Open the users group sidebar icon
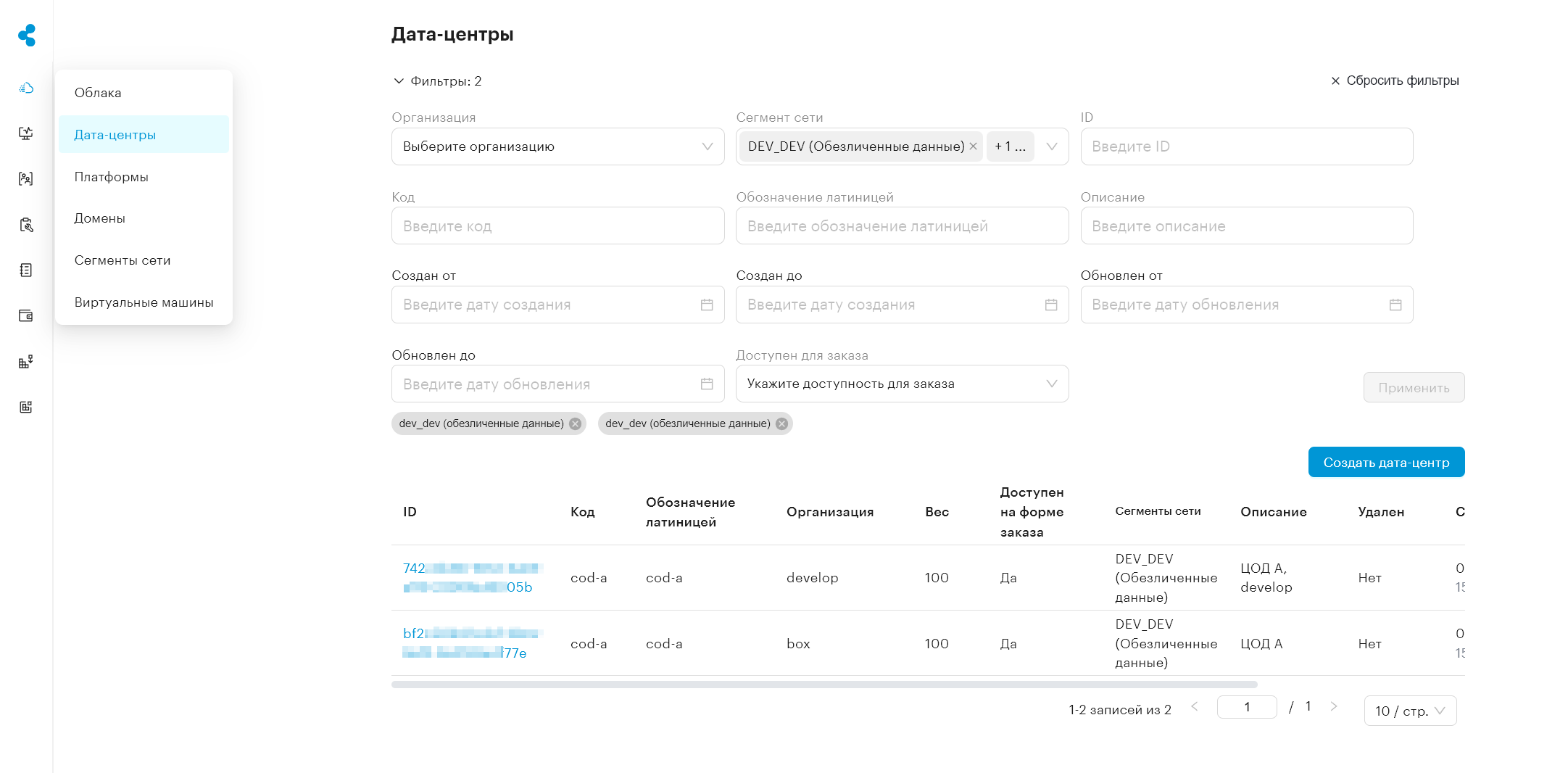Viewport: 1568px width, 773px height. (x=26, y=179)
